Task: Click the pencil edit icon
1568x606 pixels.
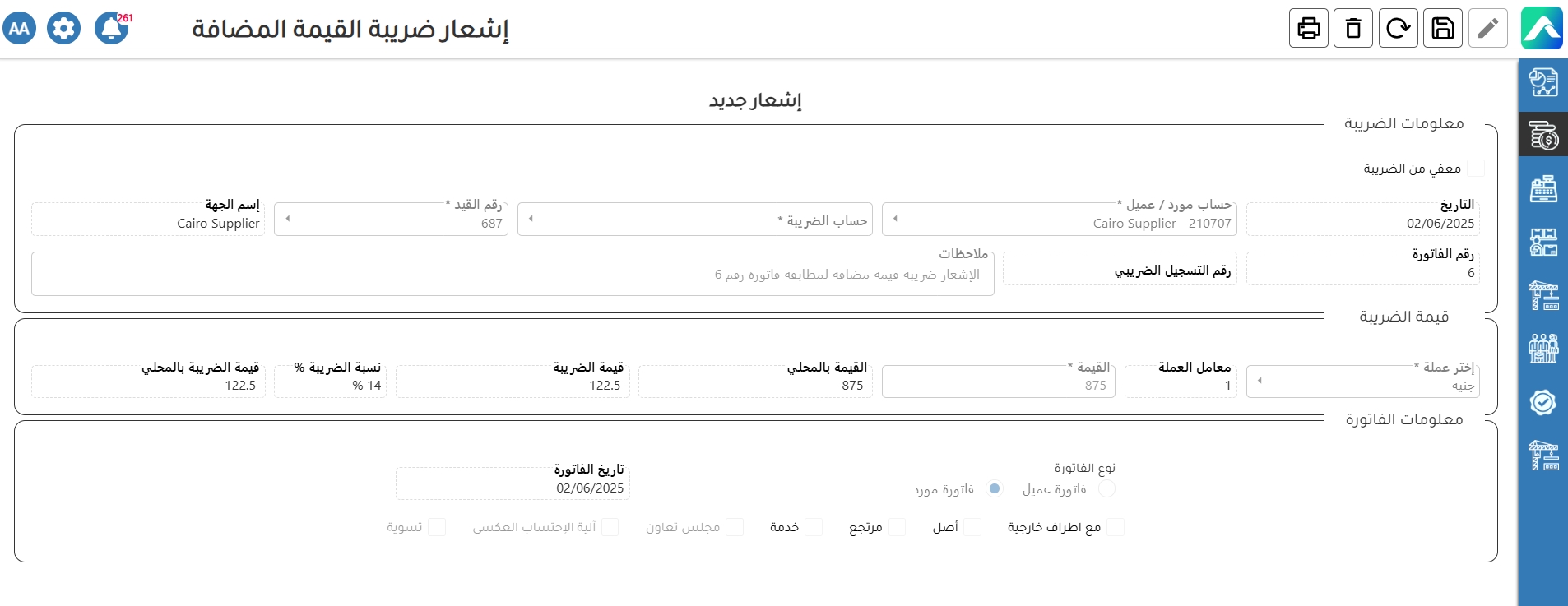Action: pos(1487,29)
